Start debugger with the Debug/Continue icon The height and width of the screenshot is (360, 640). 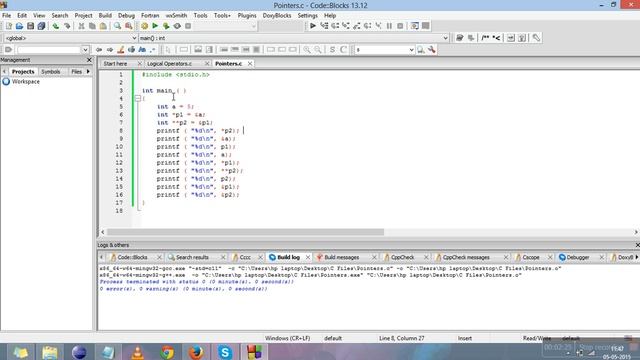(x=313, y=26)
